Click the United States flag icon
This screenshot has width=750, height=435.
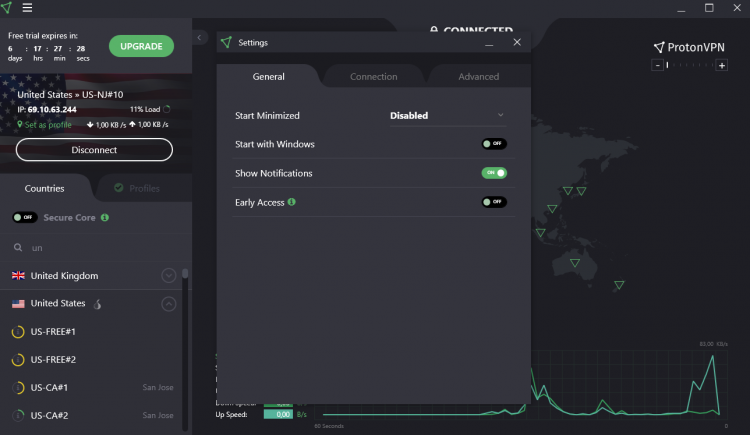pos(18,303)
